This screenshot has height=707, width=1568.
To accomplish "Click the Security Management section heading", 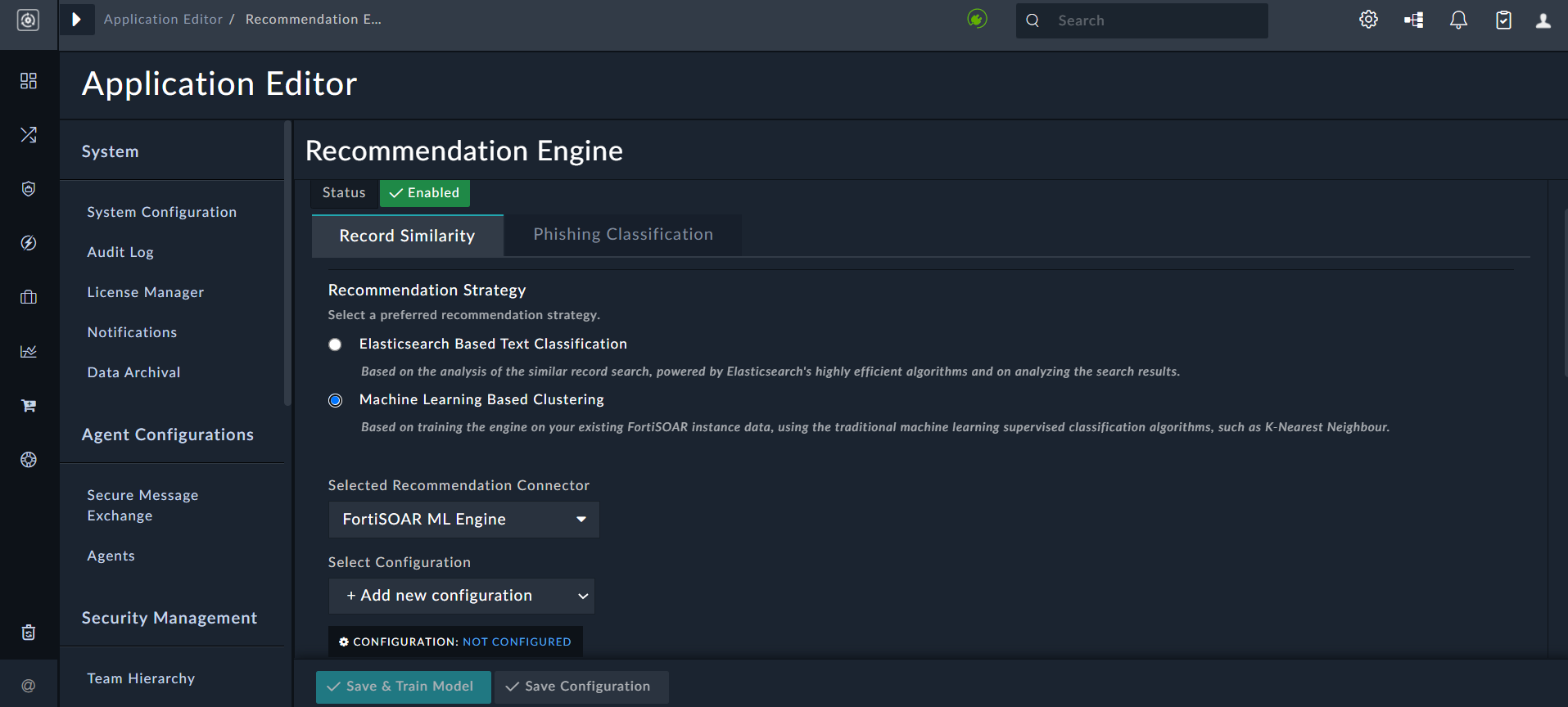I will pyautogui.click(x=169, y=618).
